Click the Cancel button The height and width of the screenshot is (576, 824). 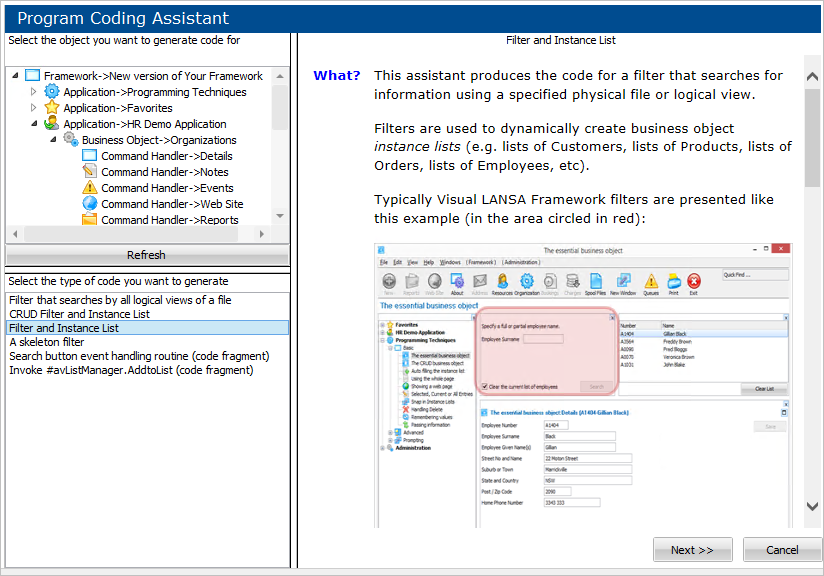click(x=781, y=550)
